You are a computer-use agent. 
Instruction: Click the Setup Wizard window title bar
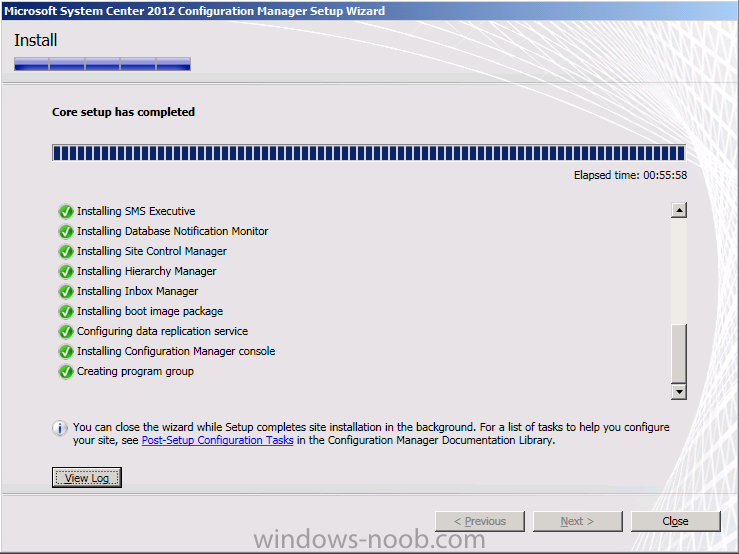point(370,10)
